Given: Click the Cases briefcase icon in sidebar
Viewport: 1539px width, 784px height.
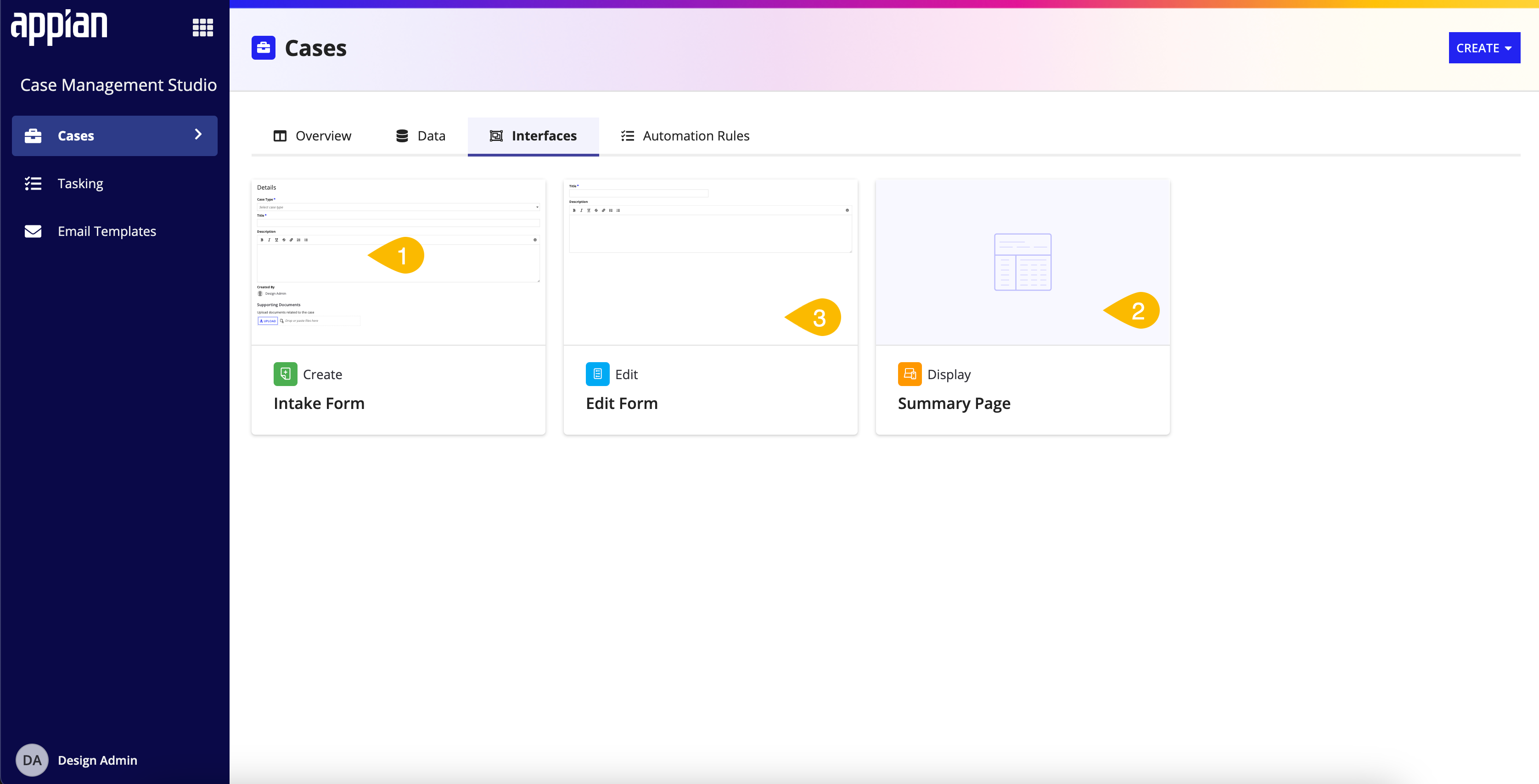Looking at the screenshot, I should tap(33, 136).
